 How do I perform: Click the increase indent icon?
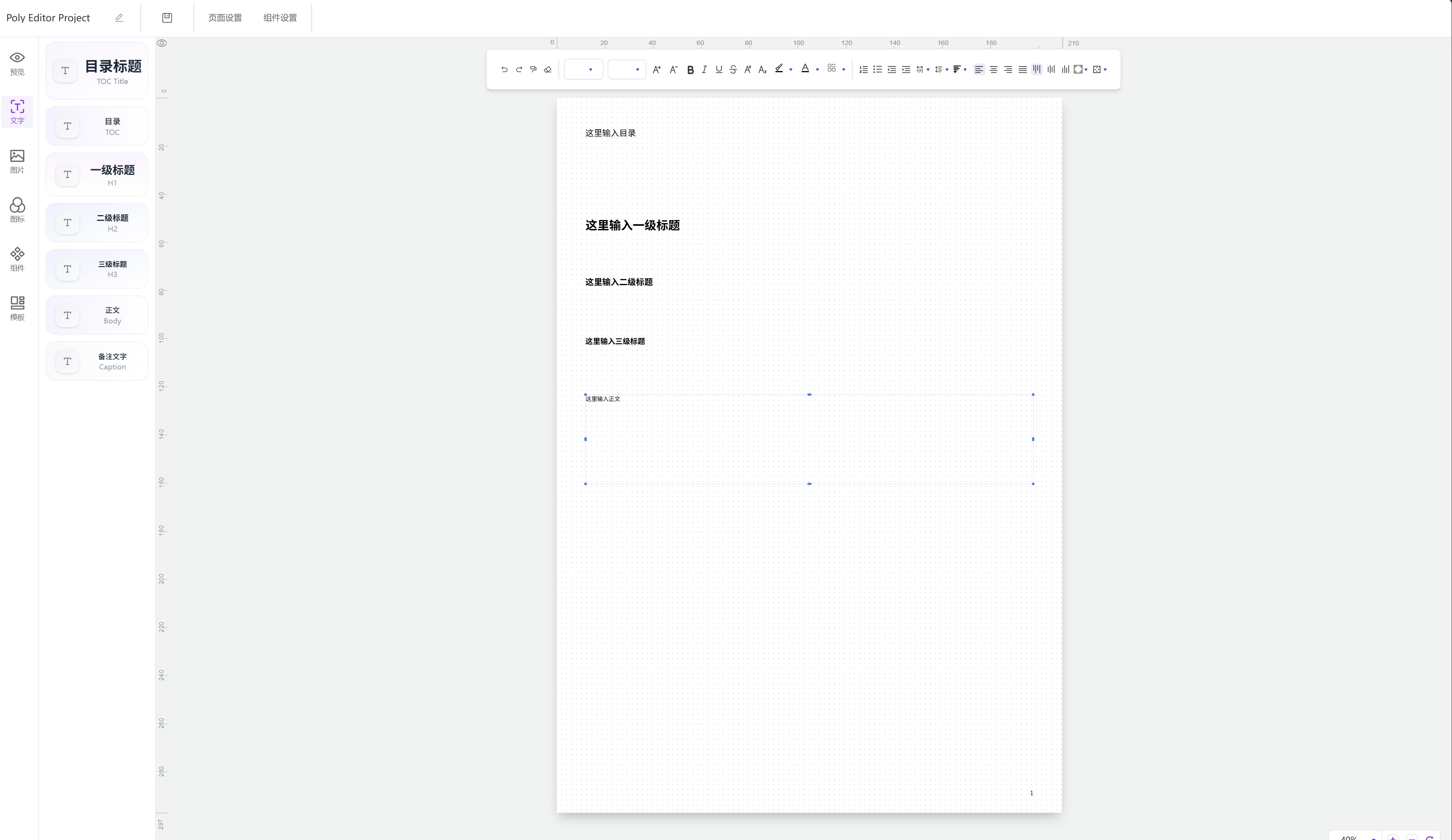[906, 70]
